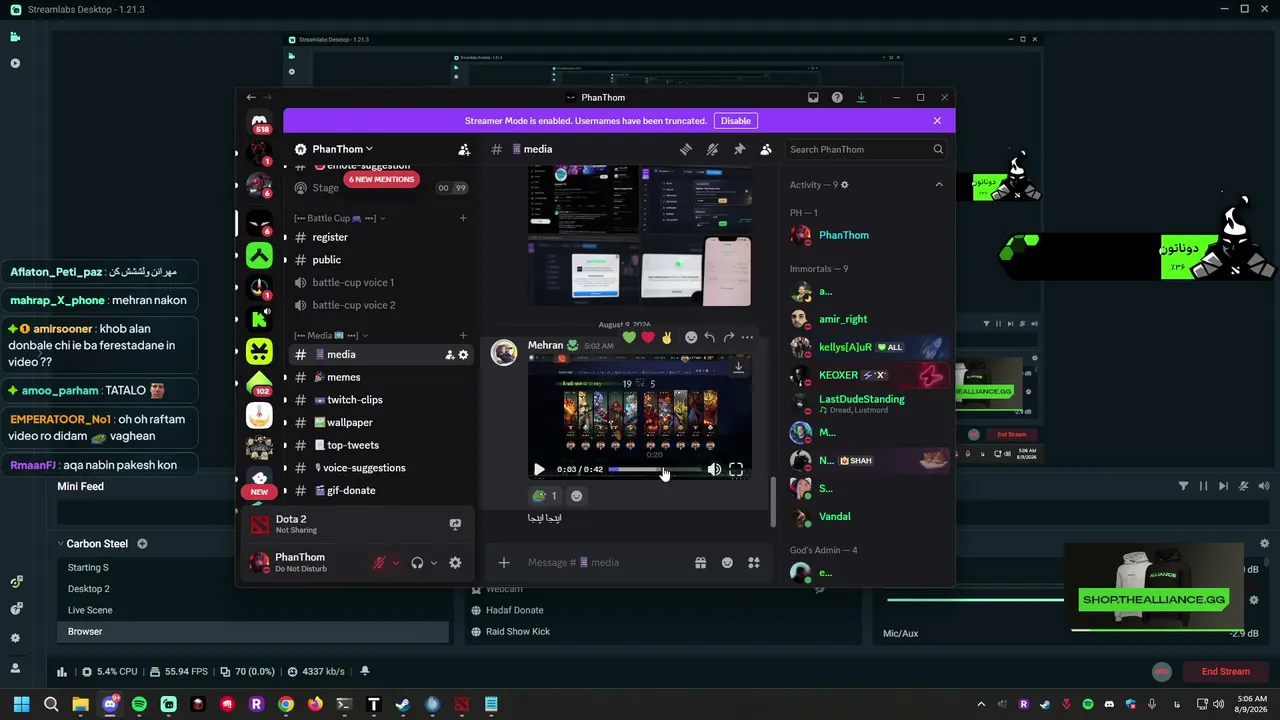Open notification settings bell in channel header
Image resolution: width=1280 pixels, height=720 pixels.
[x=712, y=149]
